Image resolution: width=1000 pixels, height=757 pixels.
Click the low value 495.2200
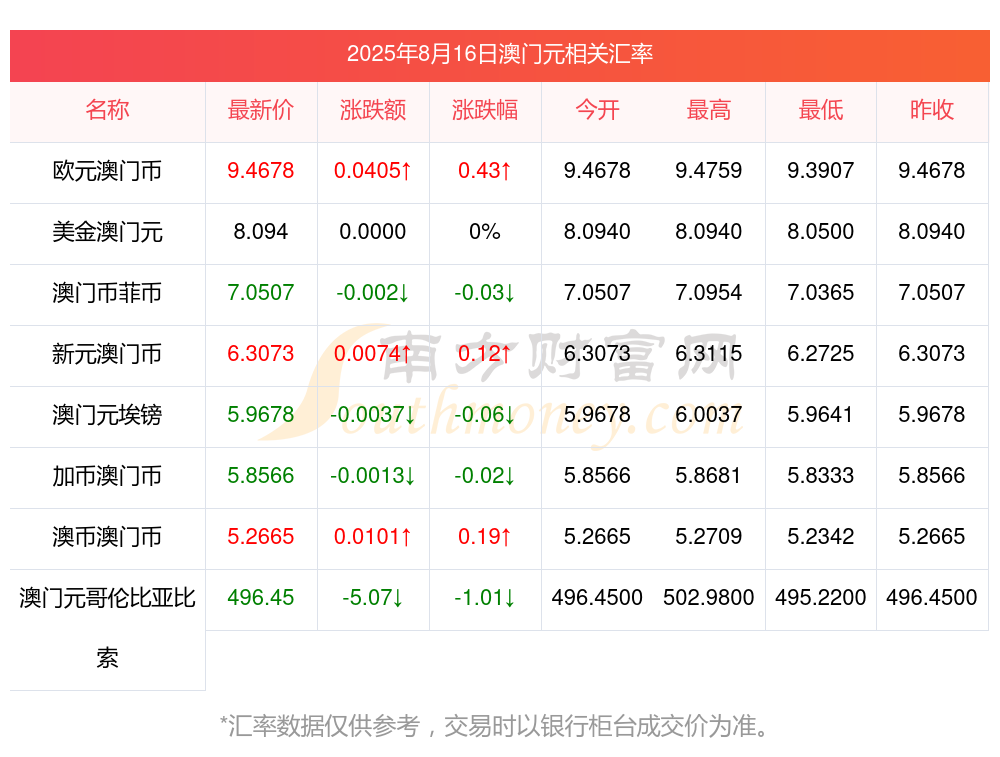coord(821,598)
